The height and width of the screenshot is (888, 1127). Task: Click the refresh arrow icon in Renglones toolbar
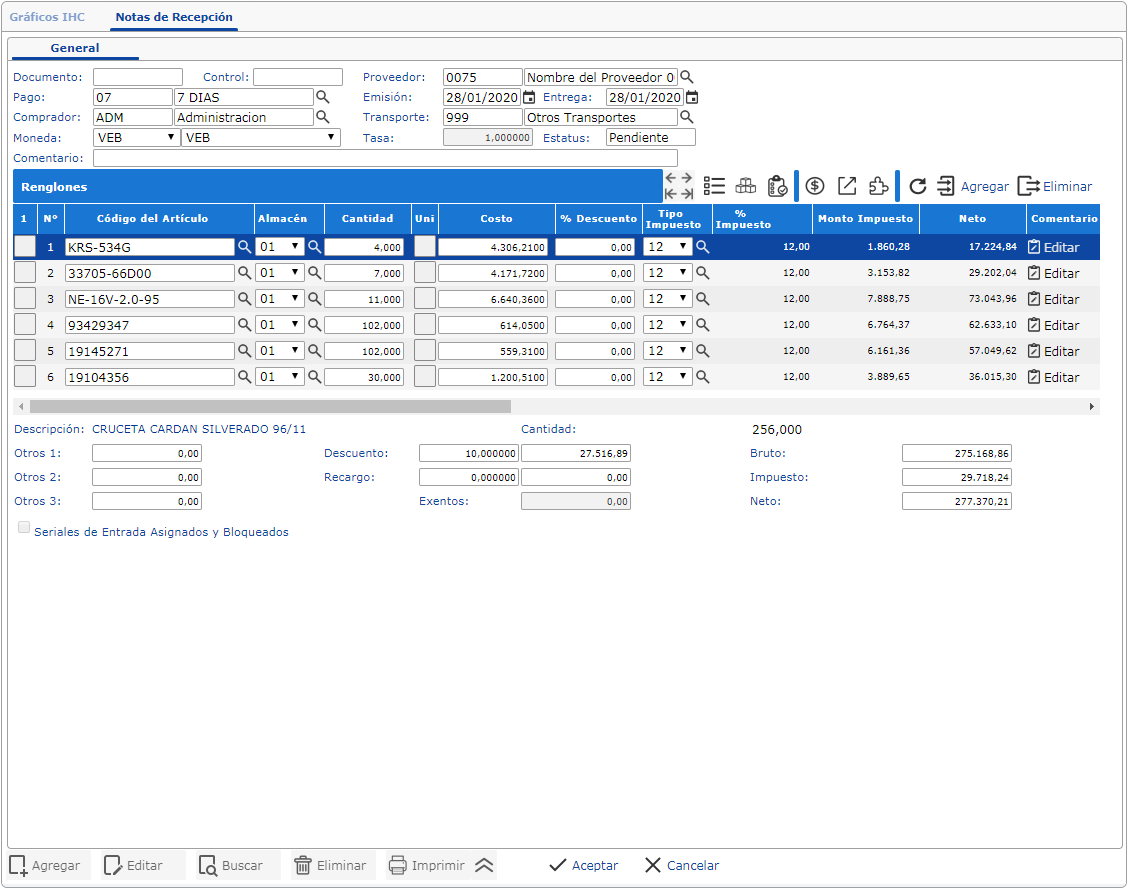(917, 186)
